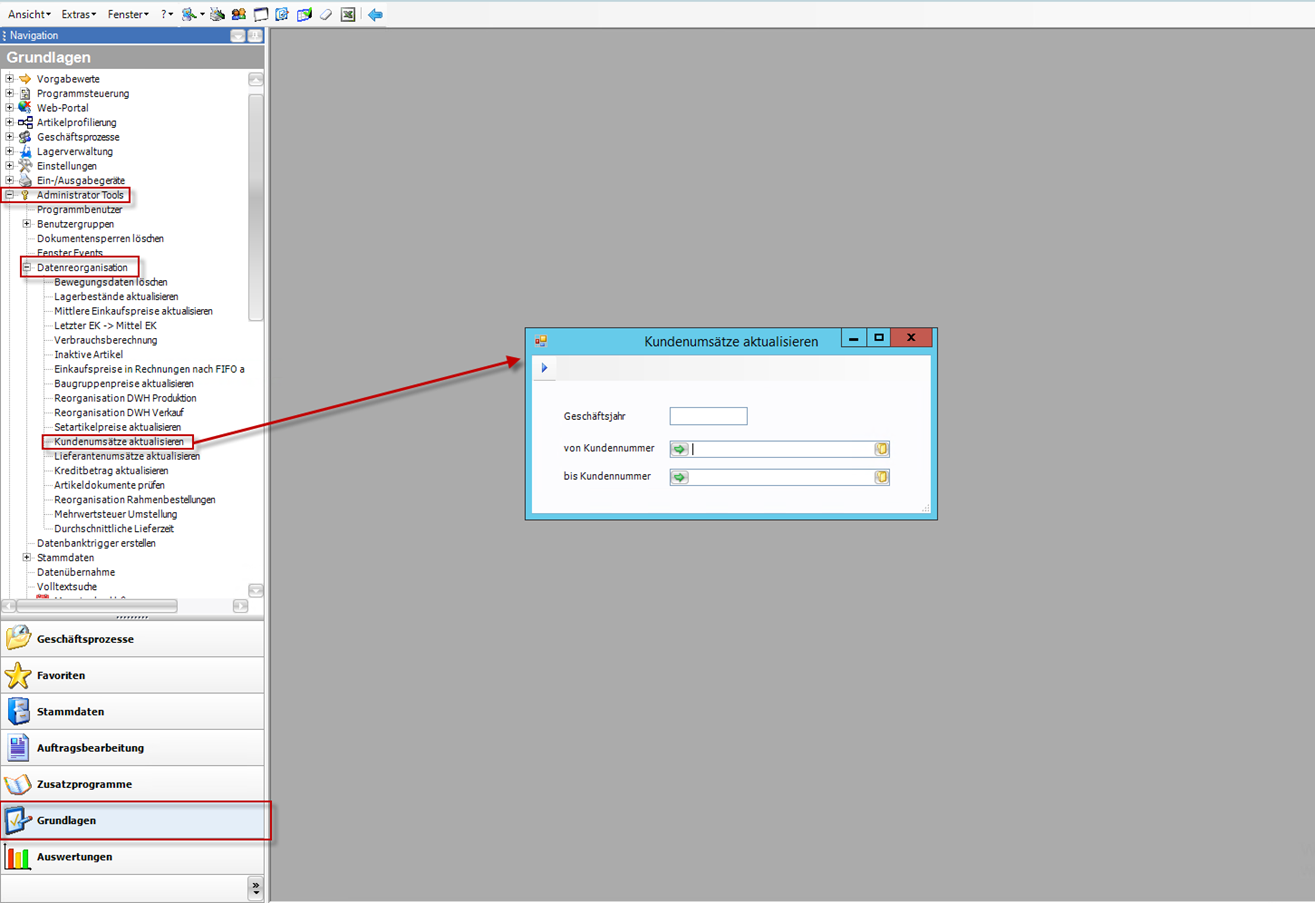Click the blue back arrow toolbar icon

[x=375, y=15]
